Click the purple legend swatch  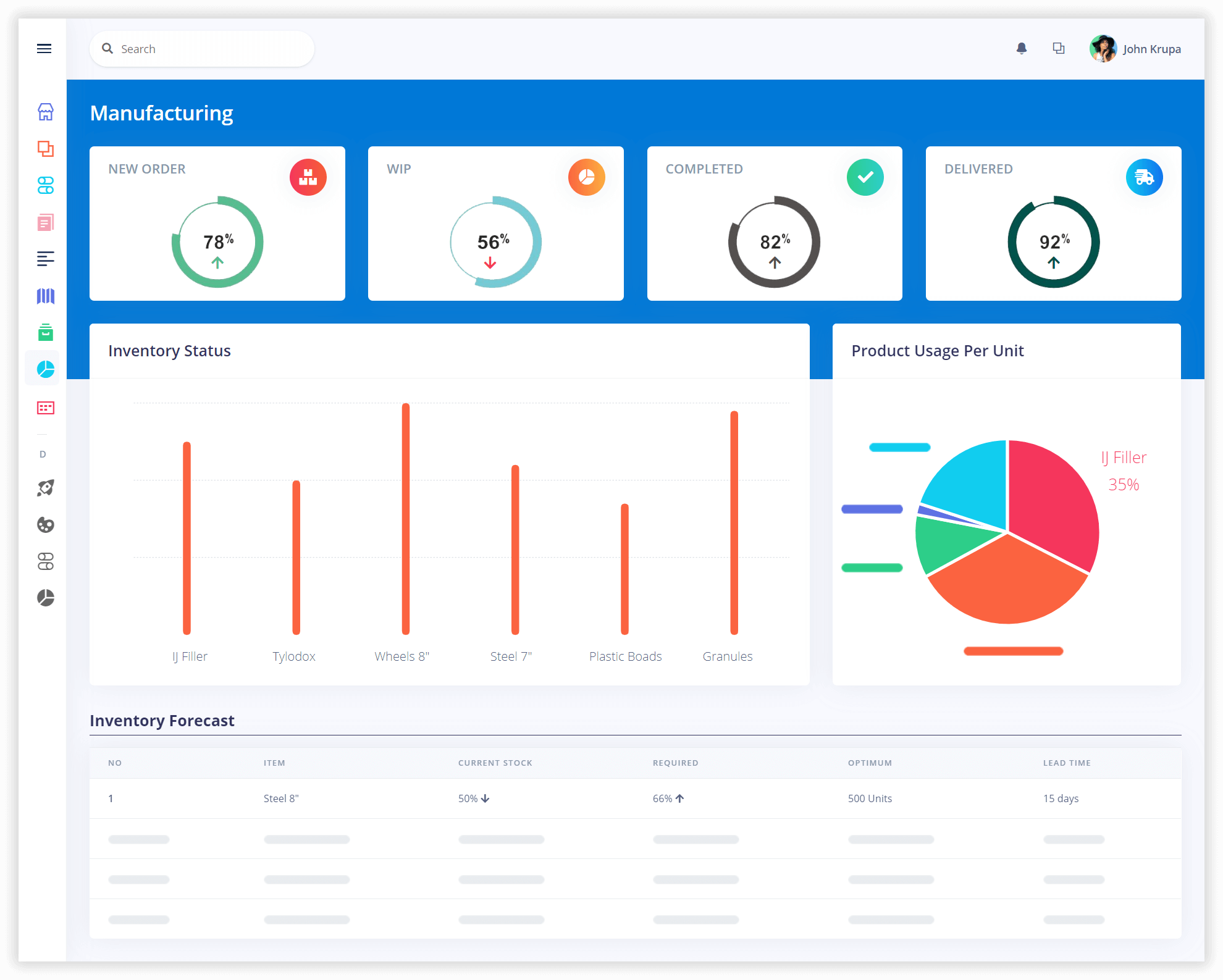tap(872, 509)
